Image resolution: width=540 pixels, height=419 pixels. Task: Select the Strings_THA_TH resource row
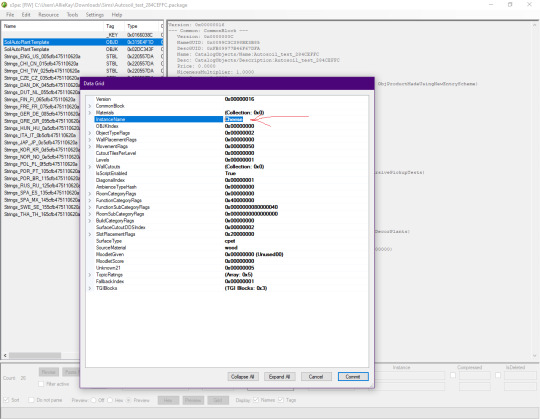coord(41,214)
